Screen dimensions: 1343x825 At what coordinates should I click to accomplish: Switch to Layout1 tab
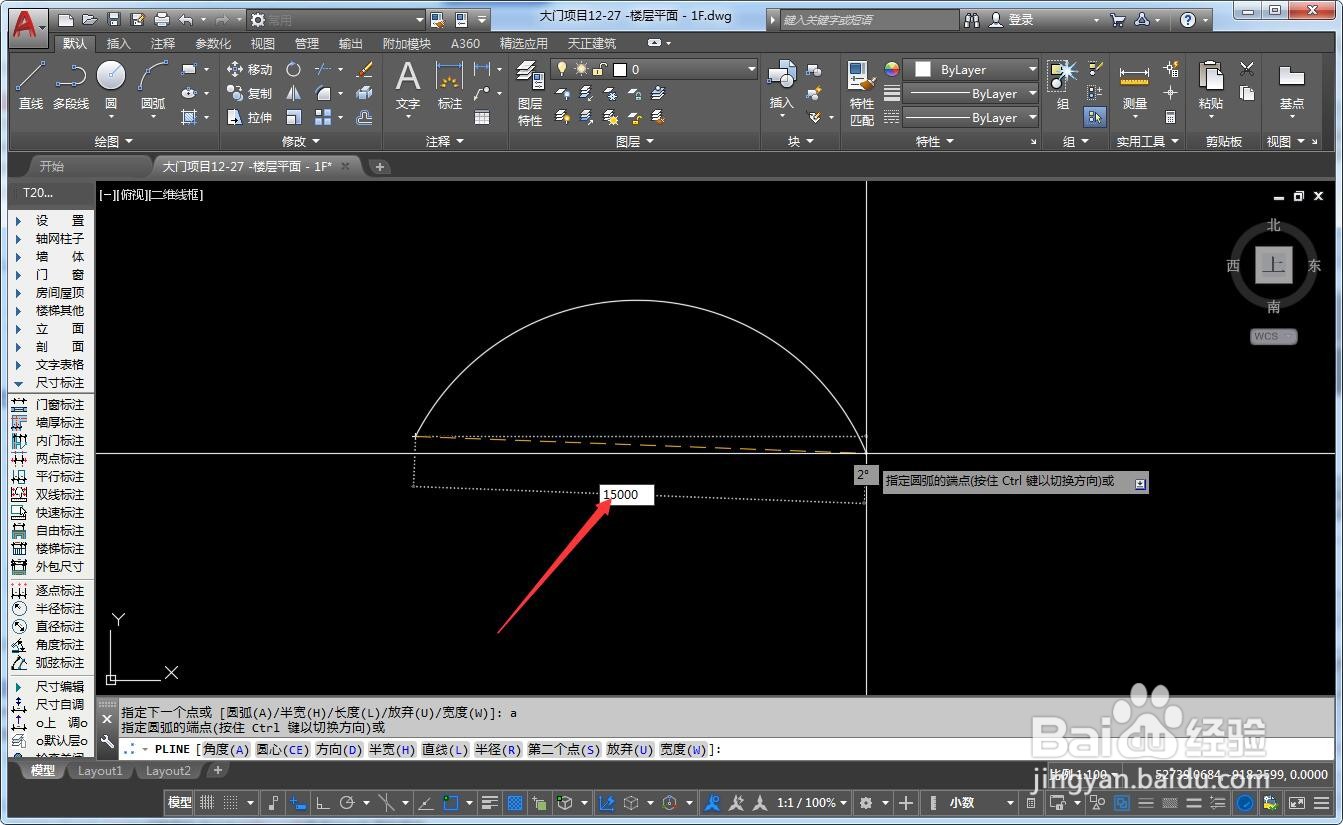pyautogui.click(x=100, y=770)
